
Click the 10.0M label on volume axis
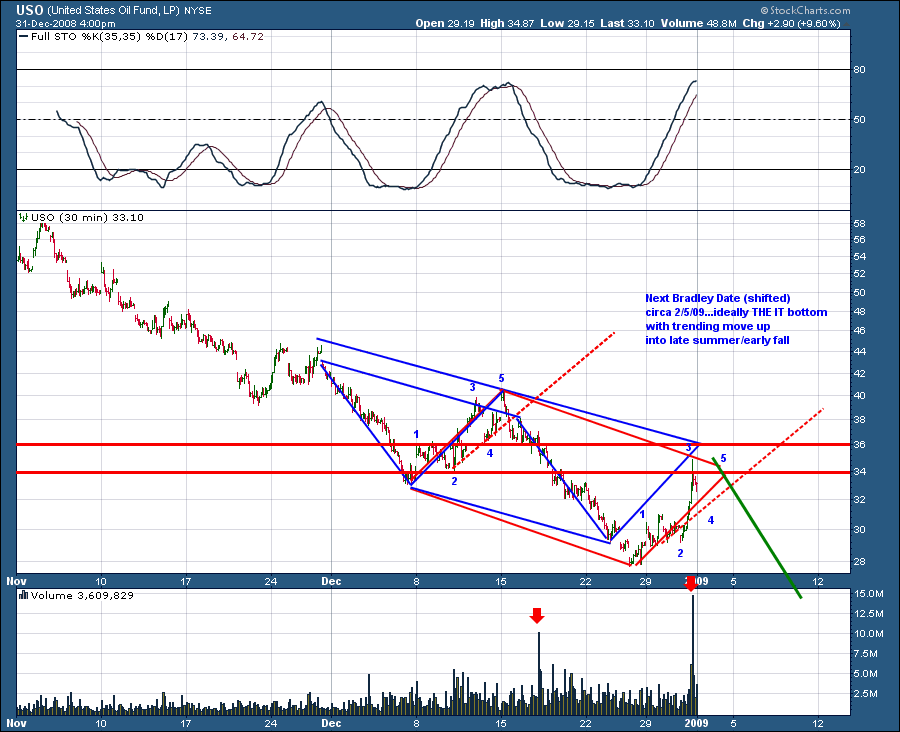pos(869,634)
